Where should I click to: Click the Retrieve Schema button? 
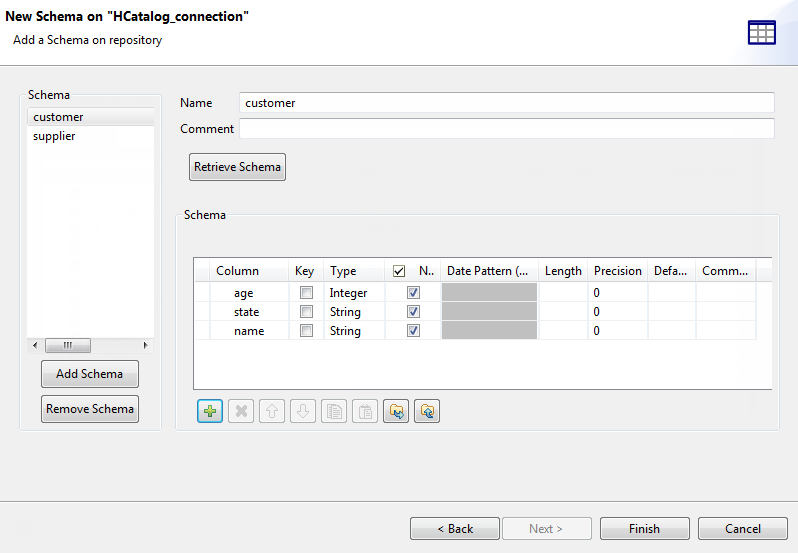point(237,167)
